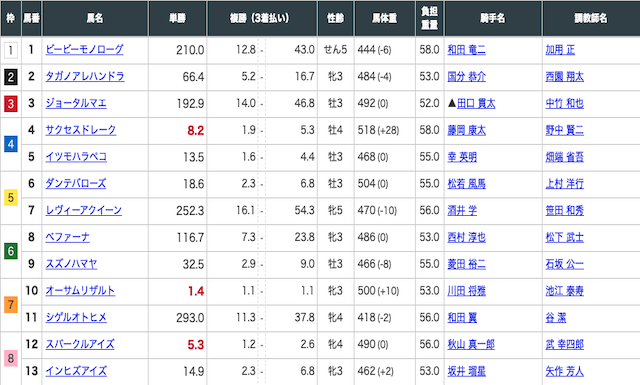Open horse link ビービーモノローグ

coord(84,50)
